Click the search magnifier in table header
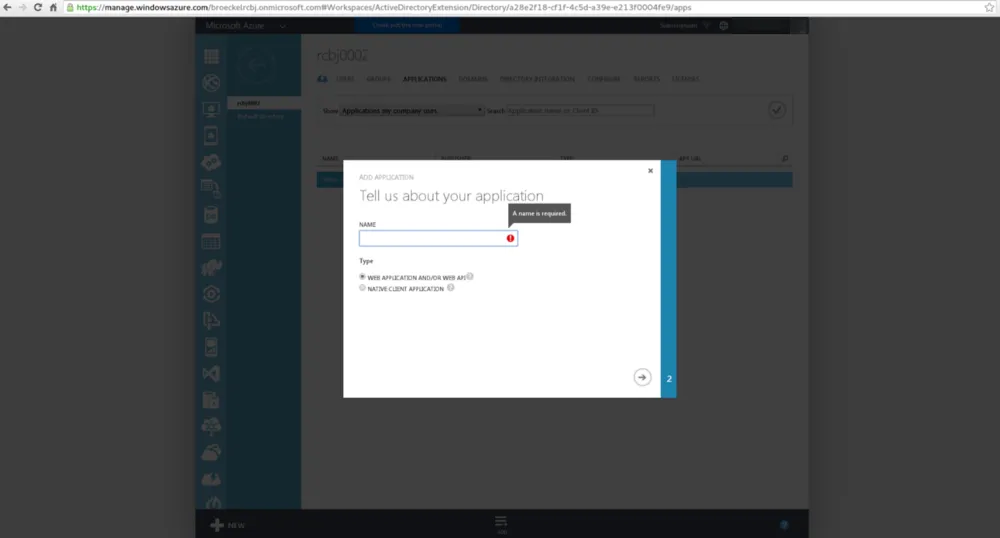The width and height of the screenshot is (1000, 538). click(785, 158)
